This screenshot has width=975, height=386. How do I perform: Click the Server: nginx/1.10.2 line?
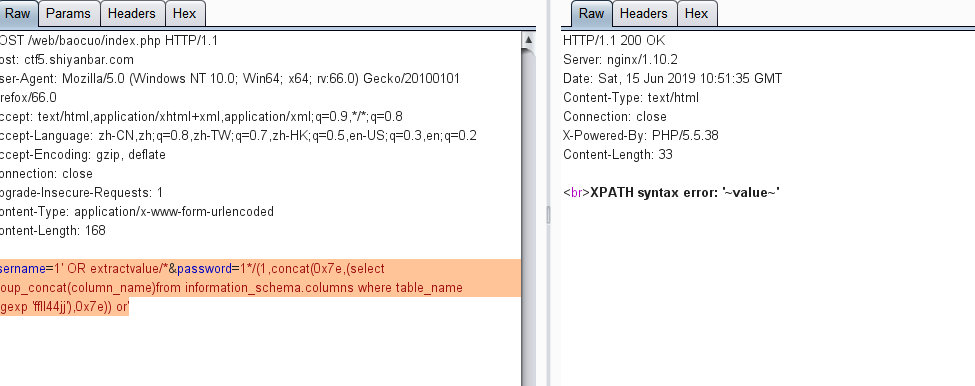point(620,60)
